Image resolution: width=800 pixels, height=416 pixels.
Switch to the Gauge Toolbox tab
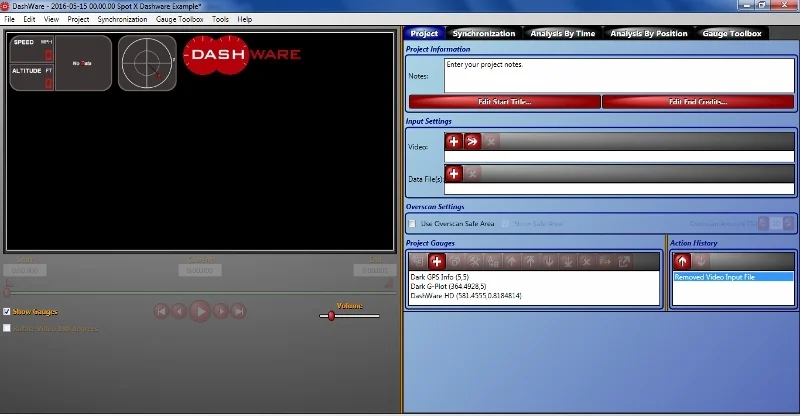(732, 33)
